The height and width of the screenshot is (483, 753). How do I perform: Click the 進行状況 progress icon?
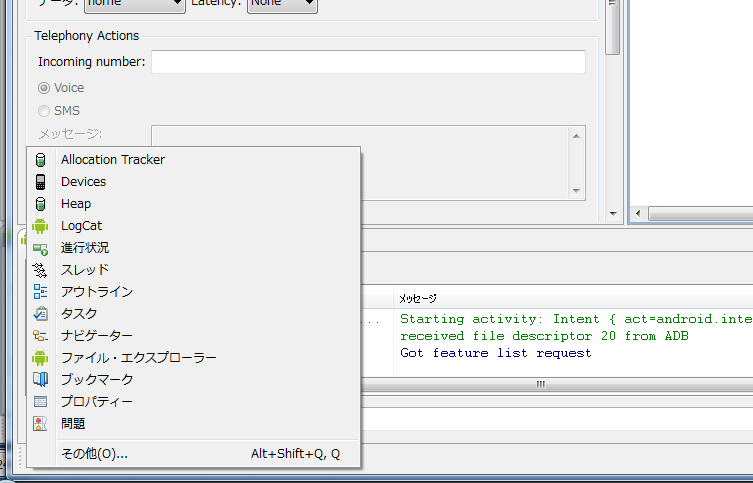40,248
